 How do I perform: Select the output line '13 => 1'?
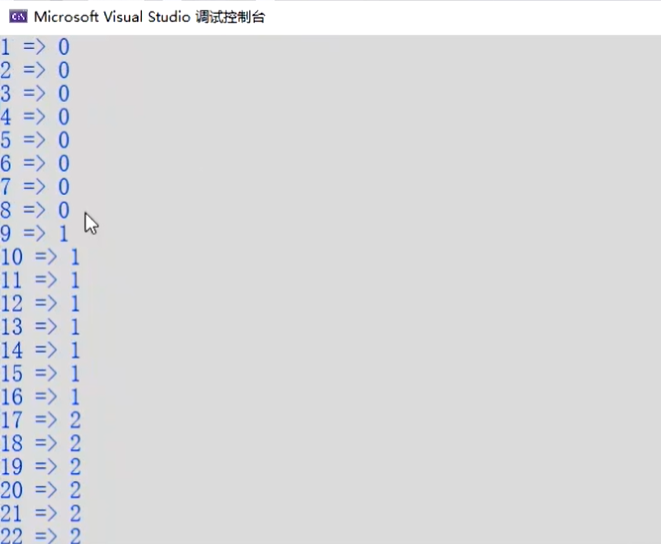point(40,327)
